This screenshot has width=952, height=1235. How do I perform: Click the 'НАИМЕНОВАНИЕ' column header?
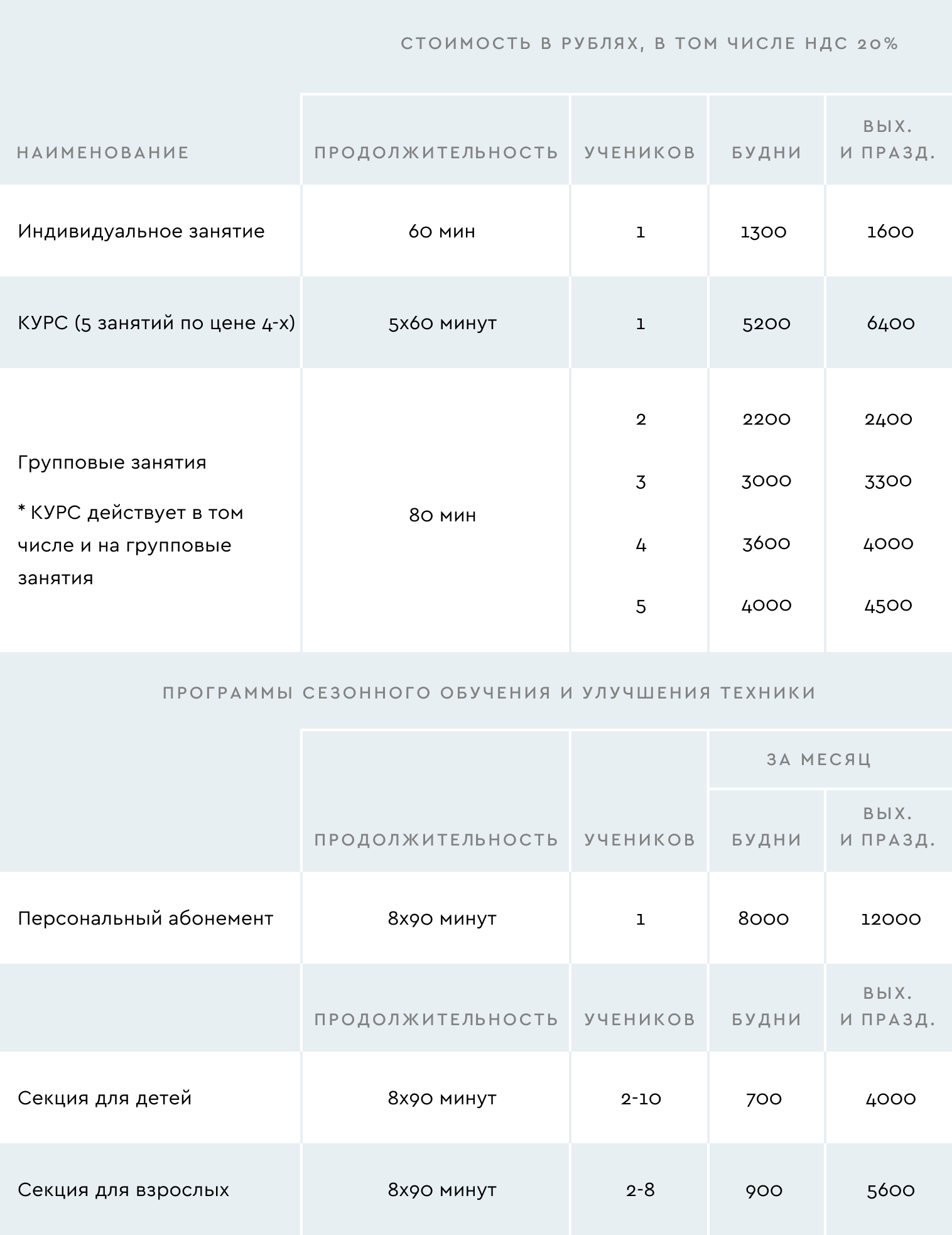(103, 153)
